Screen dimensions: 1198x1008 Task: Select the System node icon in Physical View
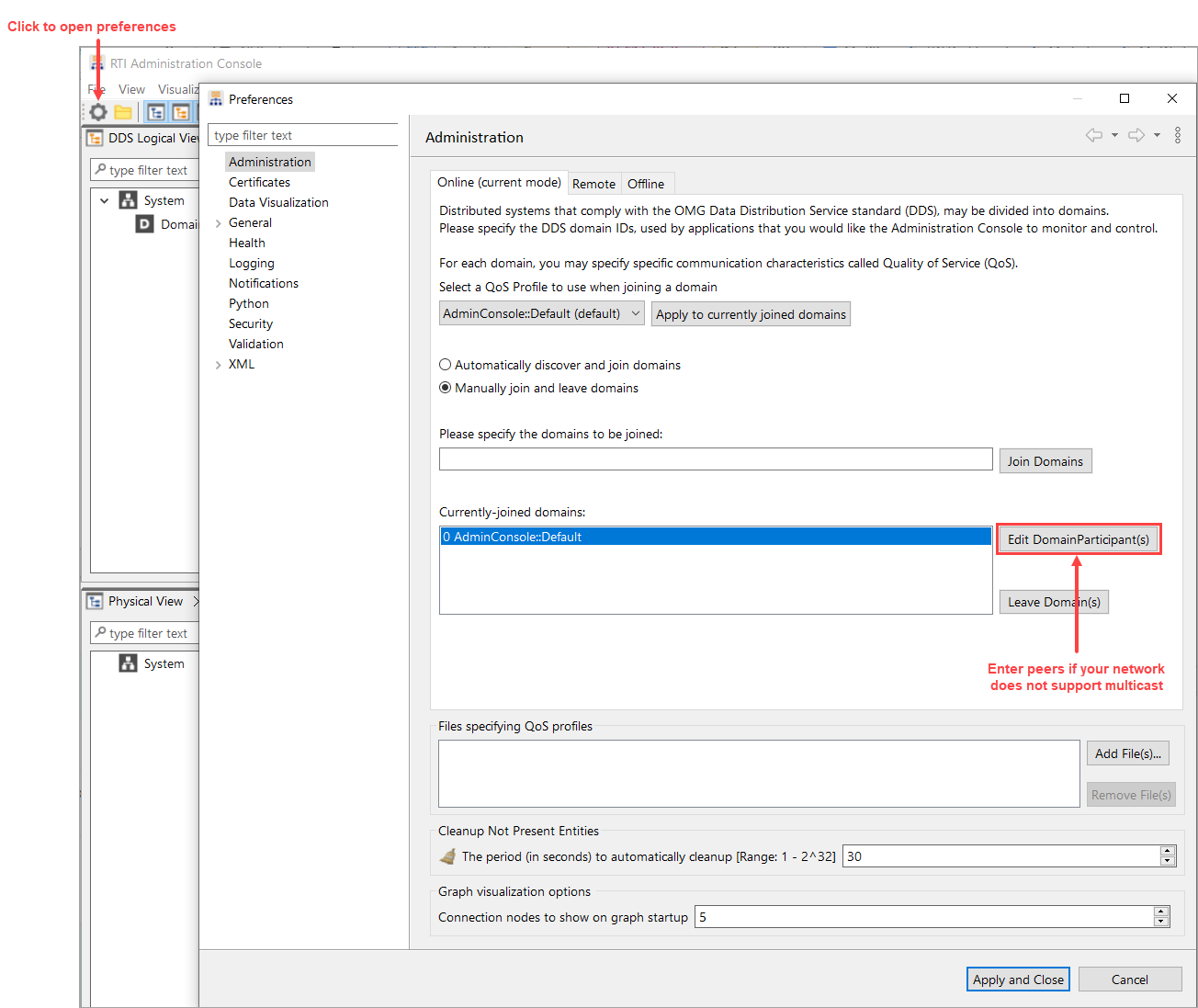(128, 663)
